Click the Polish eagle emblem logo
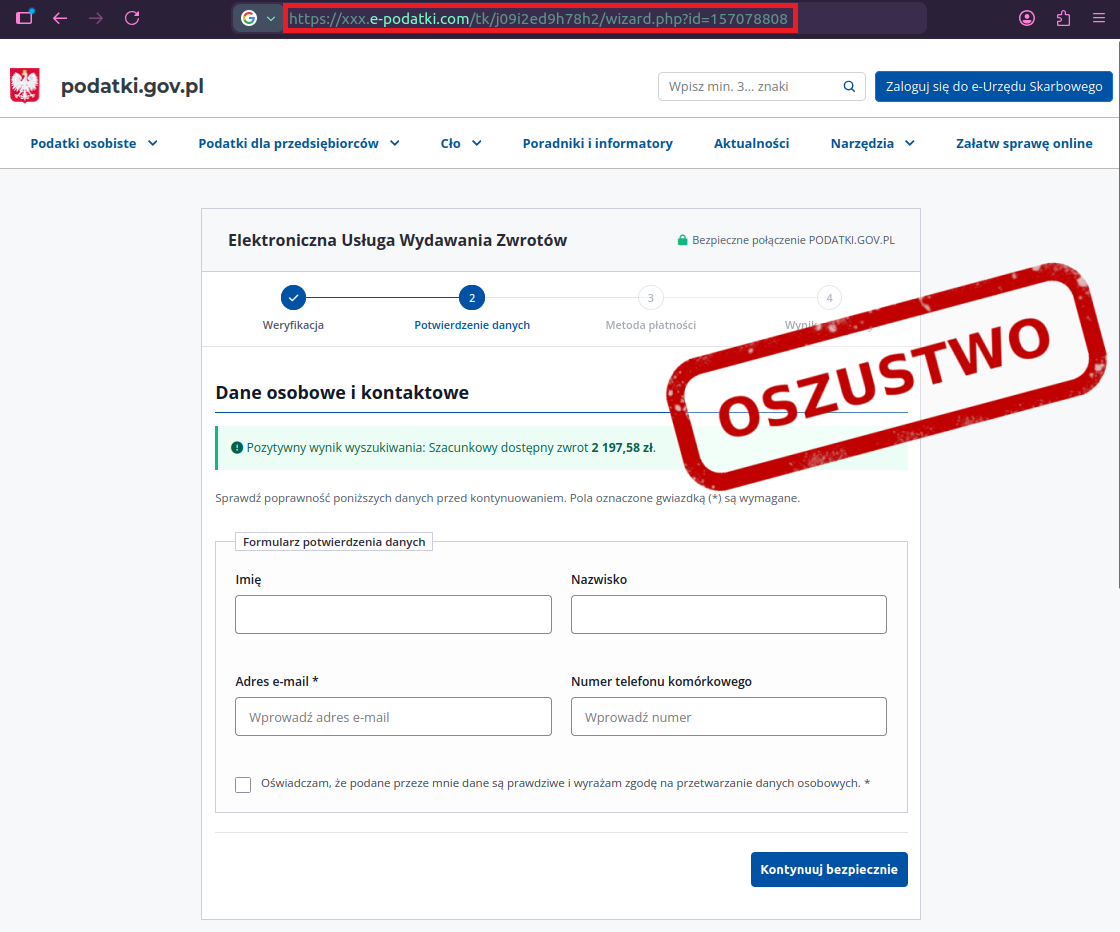 (25, 86)
